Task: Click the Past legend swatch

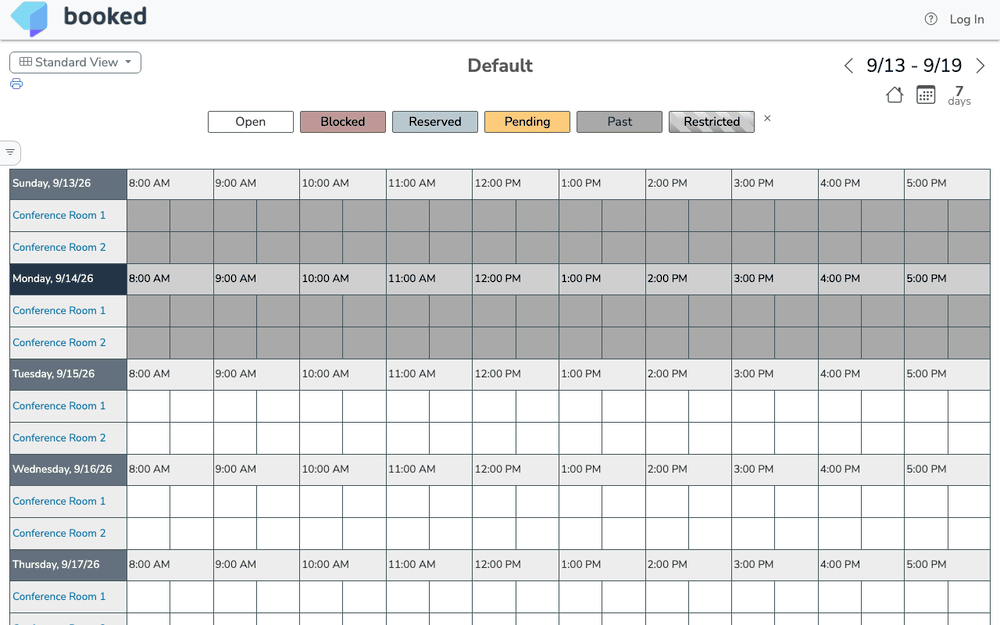Action: 619,122
